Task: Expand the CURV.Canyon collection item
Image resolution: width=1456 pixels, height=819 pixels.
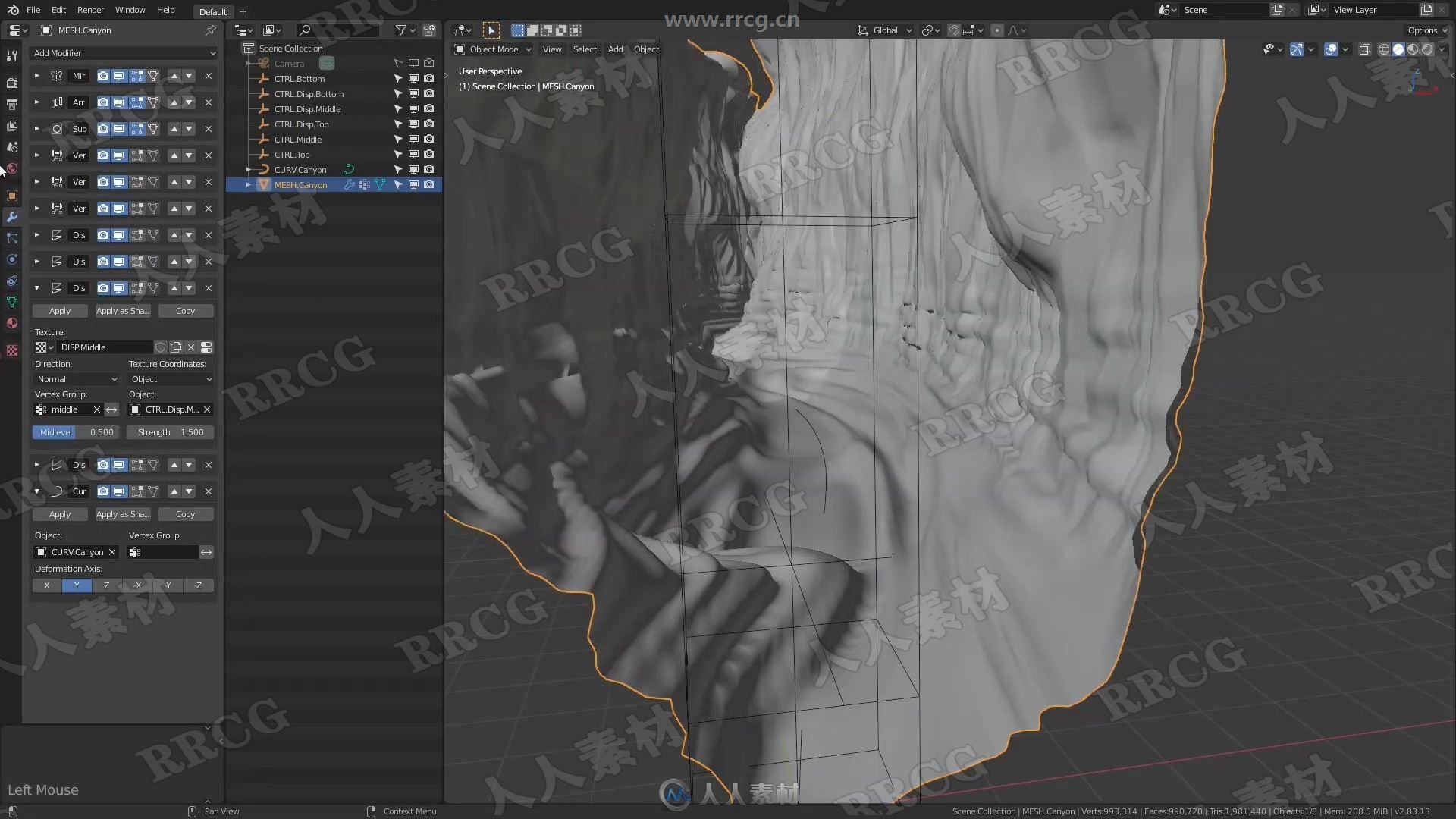Action: [x=249, y=169]
